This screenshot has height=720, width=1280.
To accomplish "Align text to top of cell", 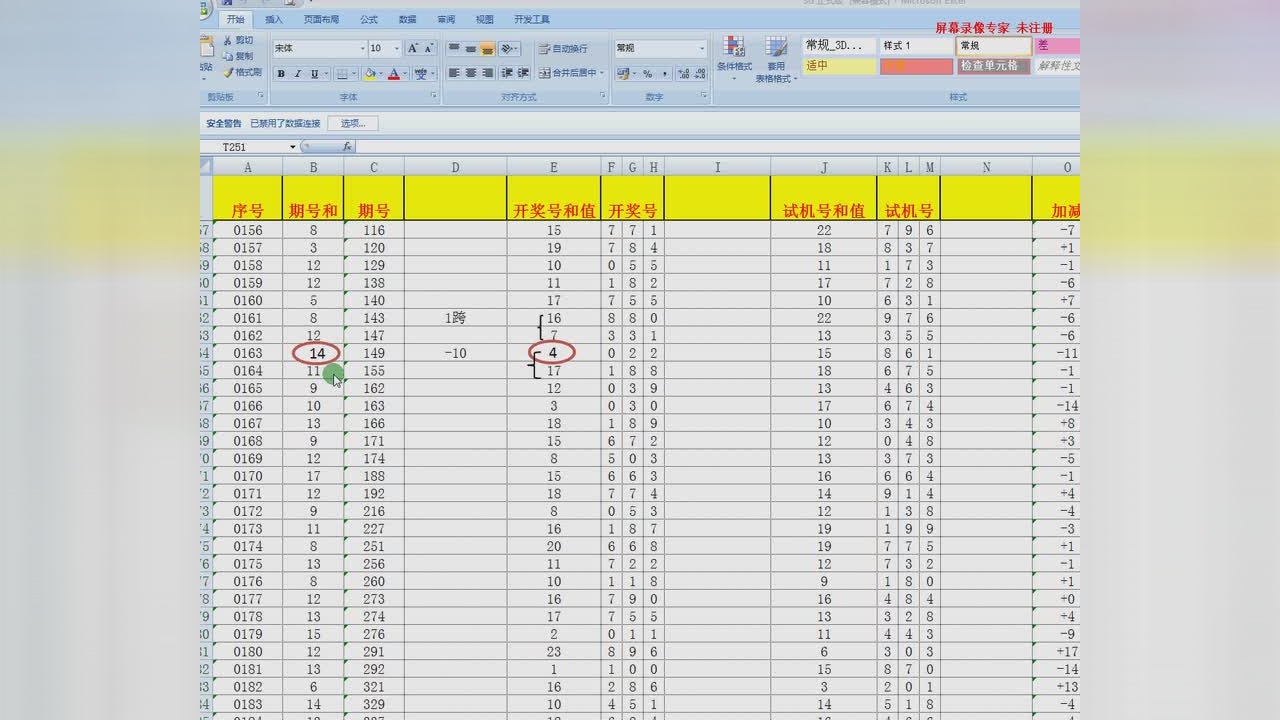I will pos(454,48).
